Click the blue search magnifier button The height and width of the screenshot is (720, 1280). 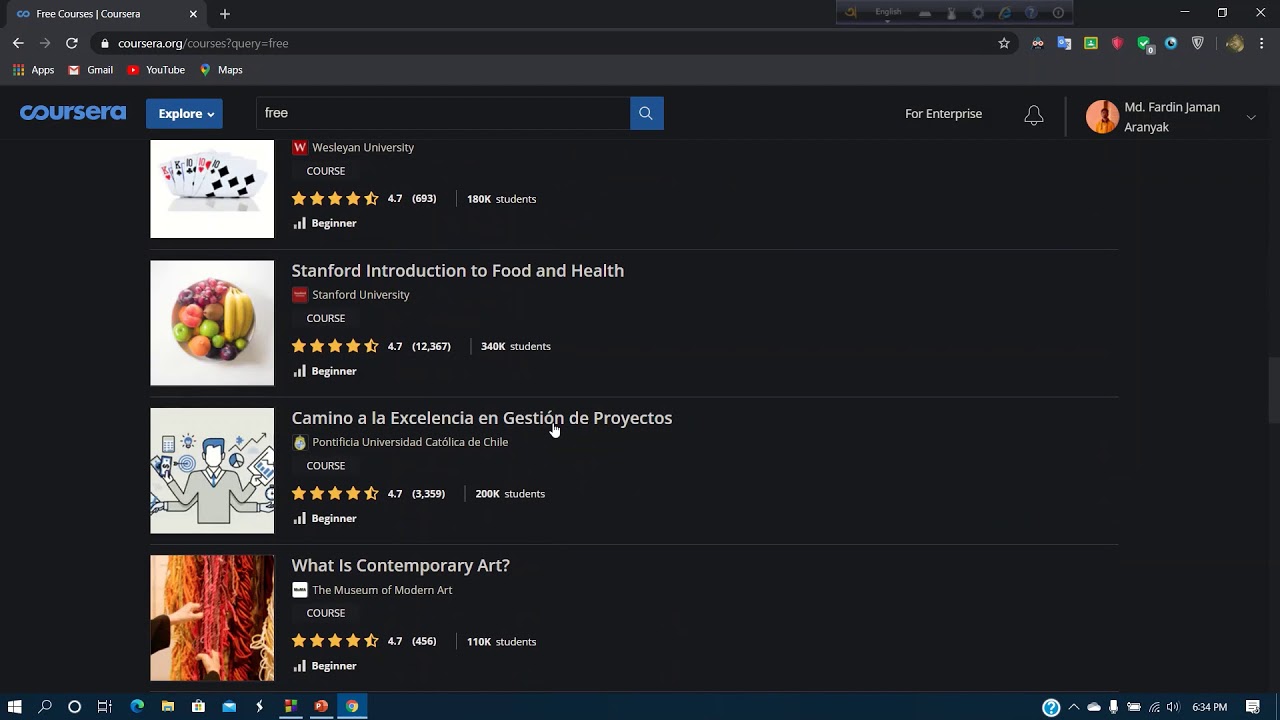point(646,113)
